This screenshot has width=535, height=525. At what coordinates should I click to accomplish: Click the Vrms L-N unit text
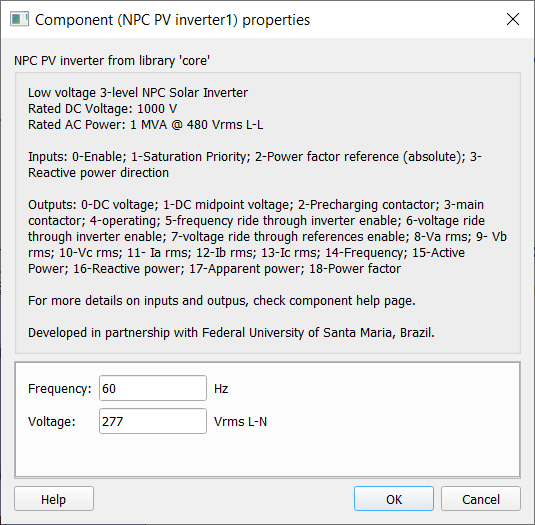(241, 422)
